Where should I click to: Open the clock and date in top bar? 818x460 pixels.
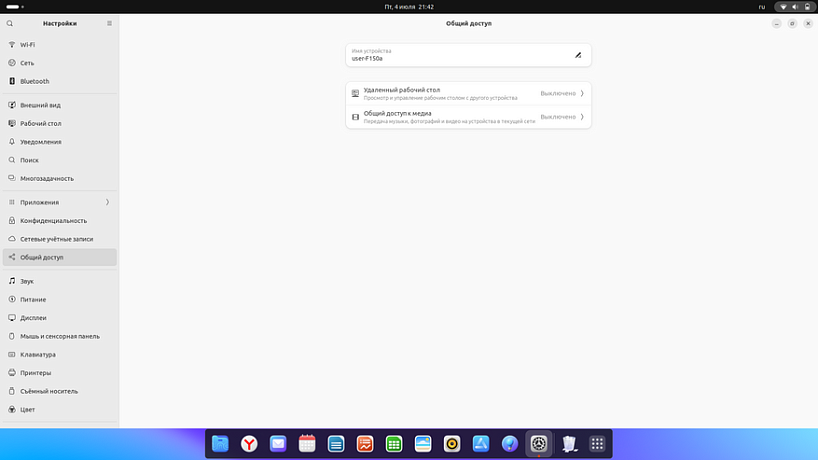tap(409, 7)
